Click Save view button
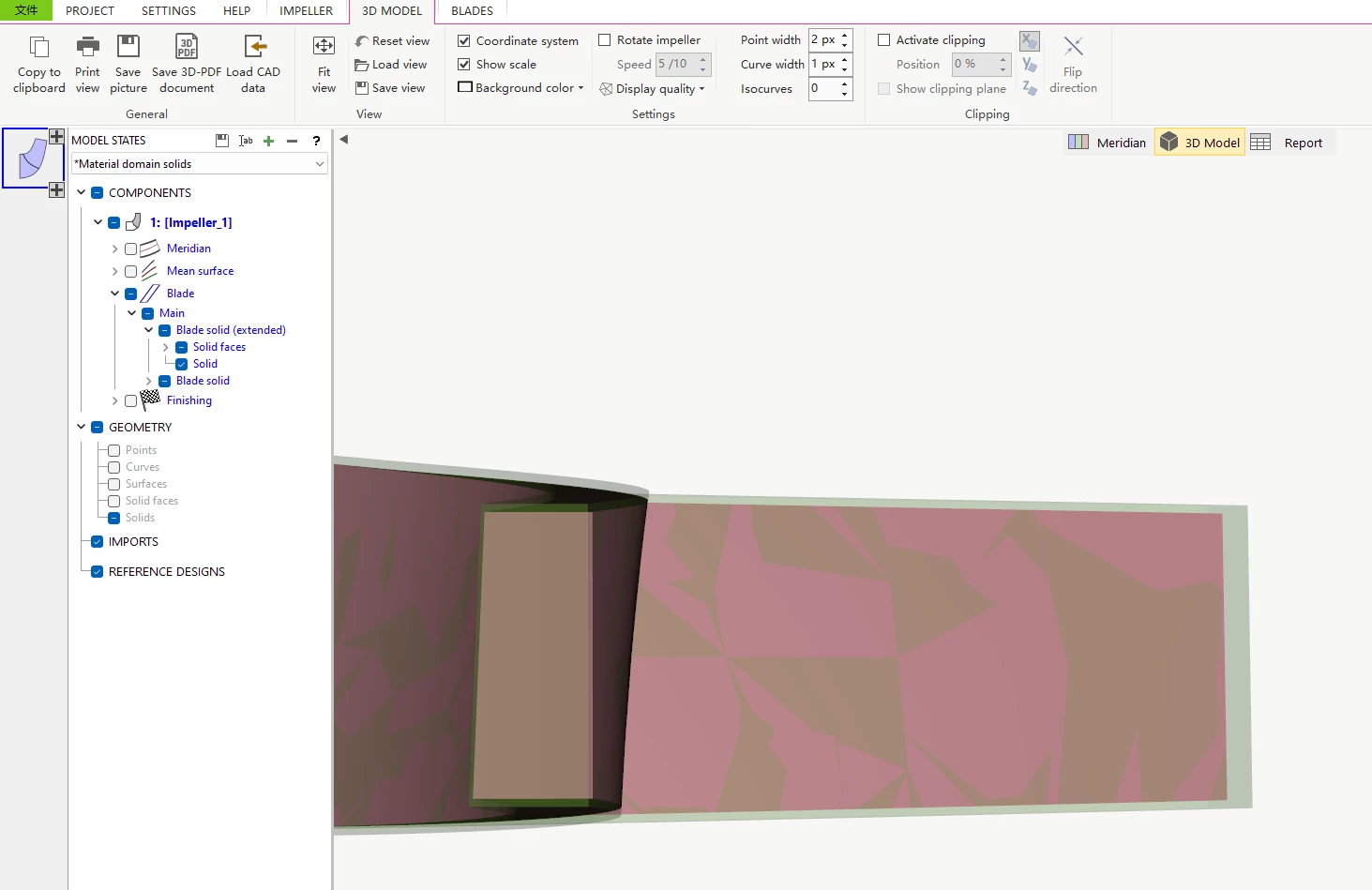 (390, 88)
